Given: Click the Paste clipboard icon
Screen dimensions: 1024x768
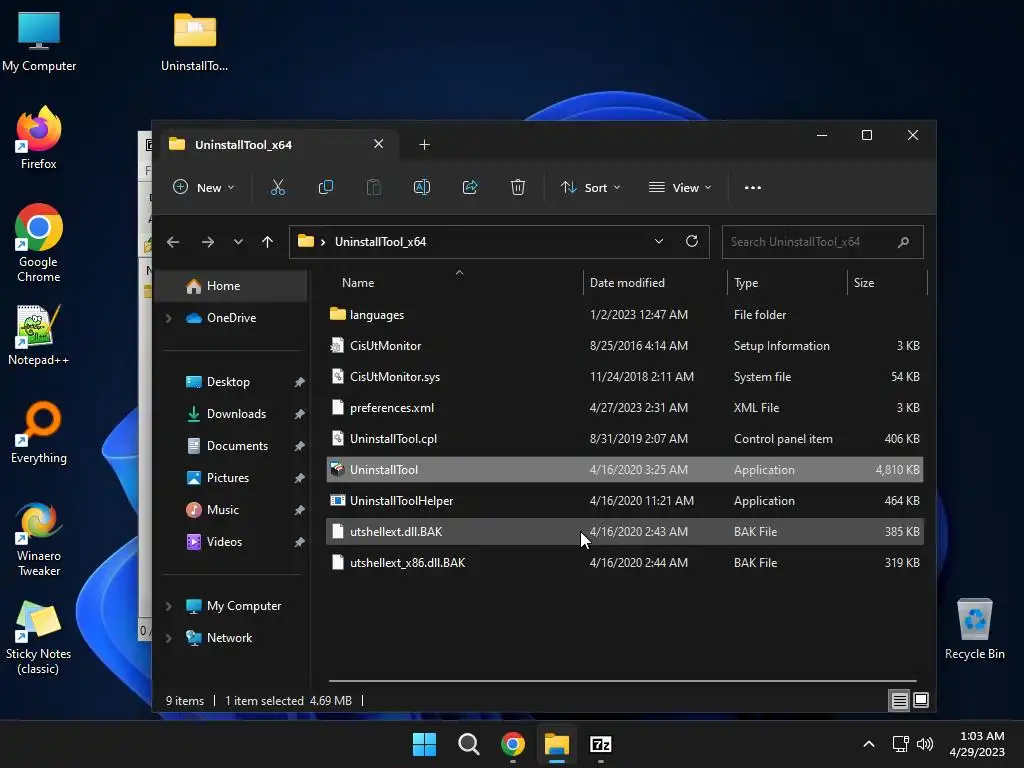Looking at the screenshot, I should 374,187.
